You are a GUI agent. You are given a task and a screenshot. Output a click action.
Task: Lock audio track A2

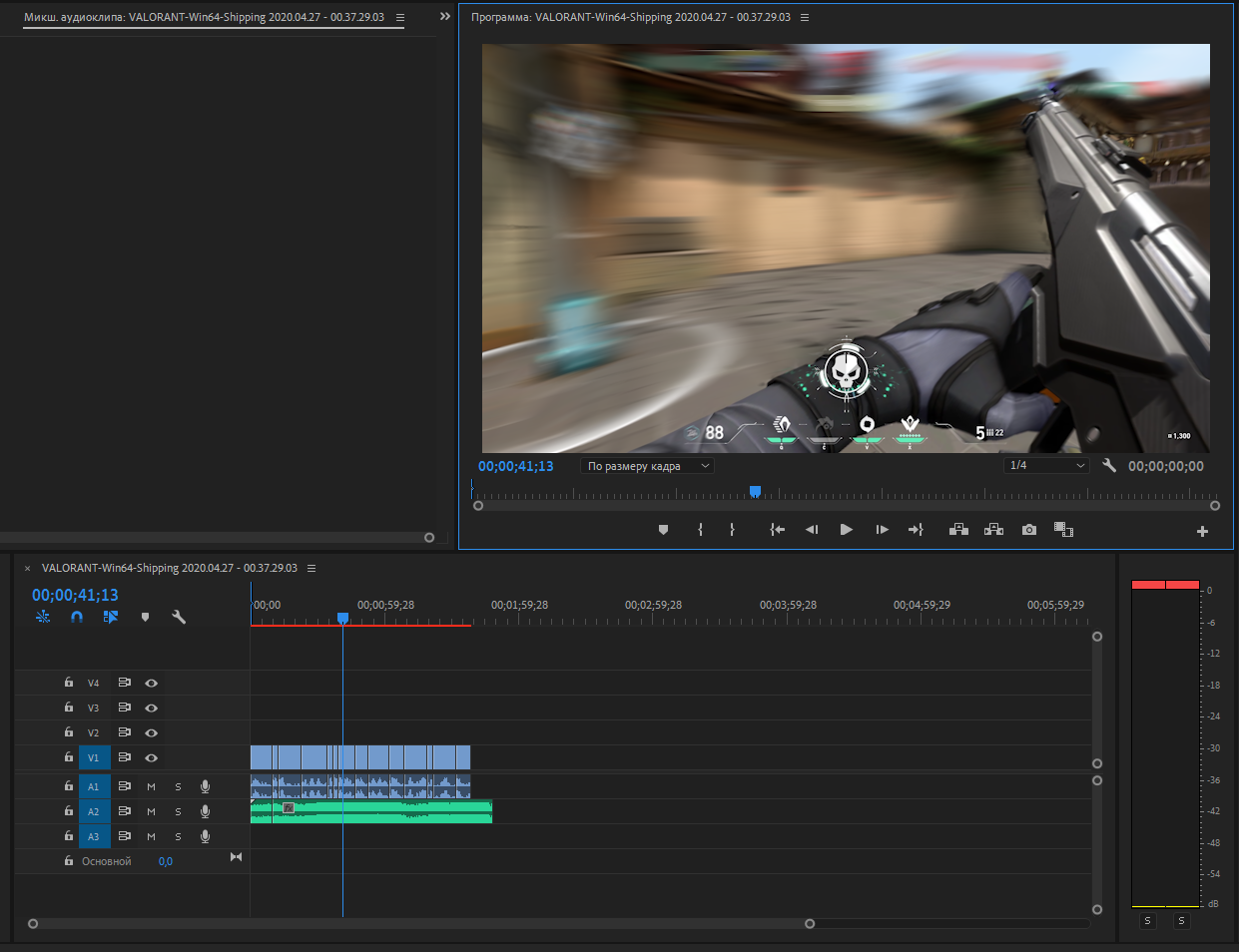pos(69,811)
